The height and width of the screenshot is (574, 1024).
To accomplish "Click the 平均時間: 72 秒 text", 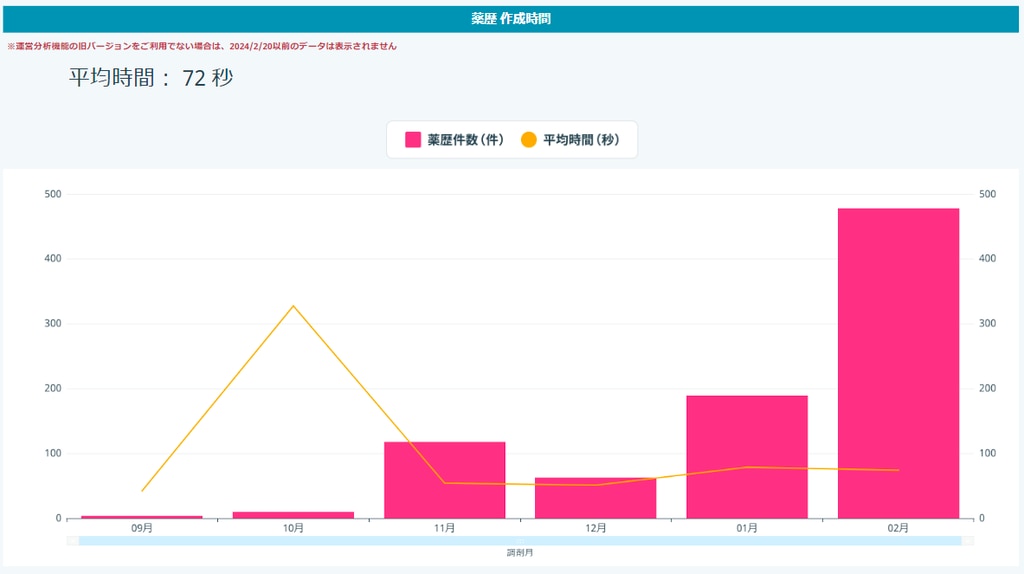I will tap(150, 78).
